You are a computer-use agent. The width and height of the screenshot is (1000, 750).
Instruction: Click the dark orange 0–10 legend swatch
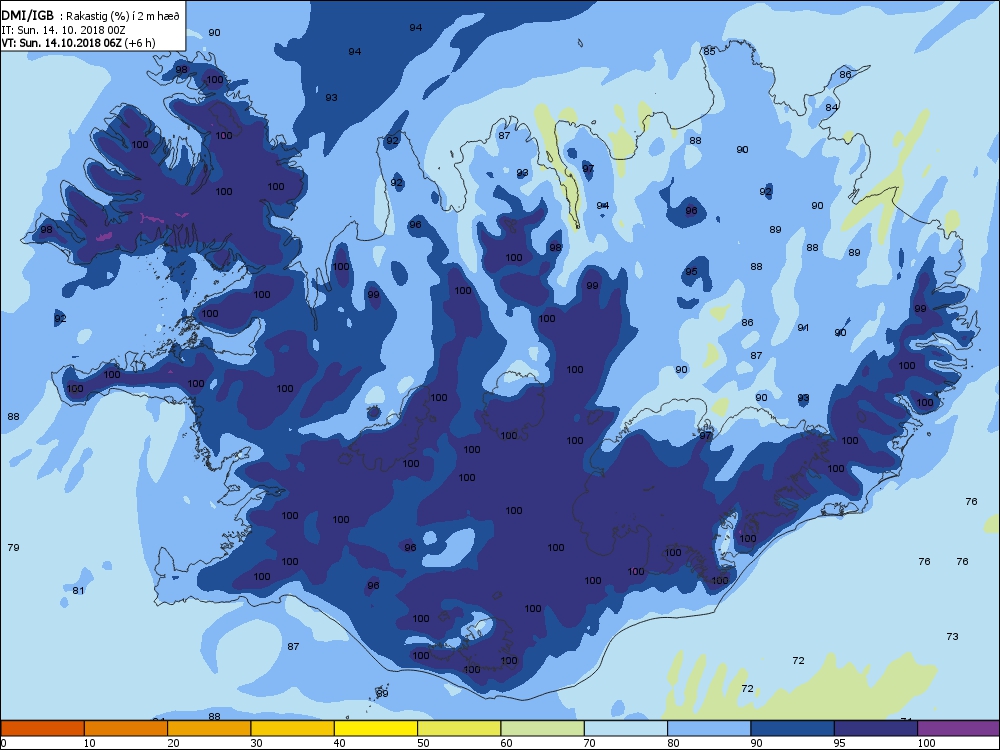42,728
